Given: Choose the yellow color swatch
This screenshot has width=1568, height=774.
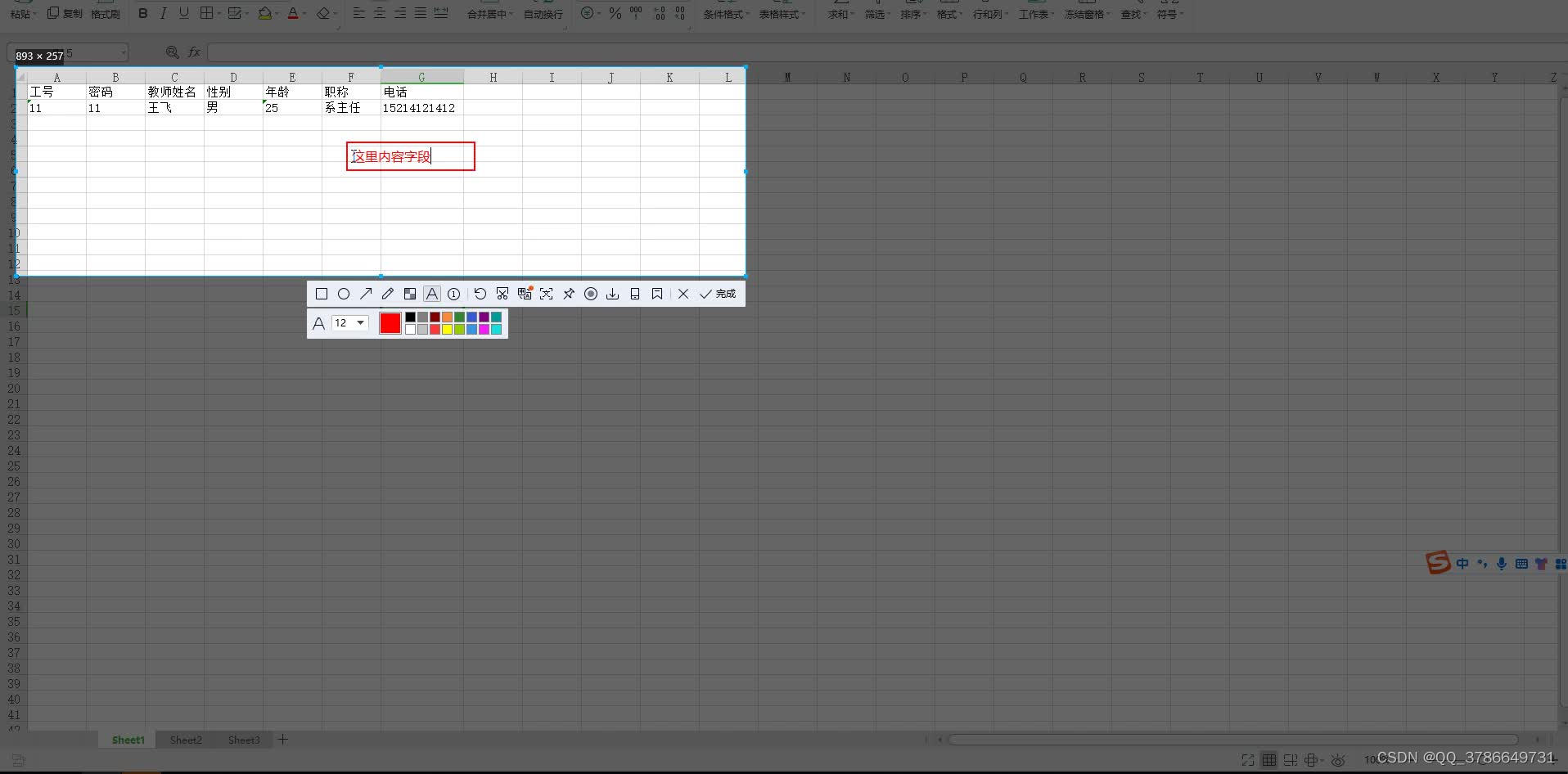Looking at the screenshot, I should [448, 329].
